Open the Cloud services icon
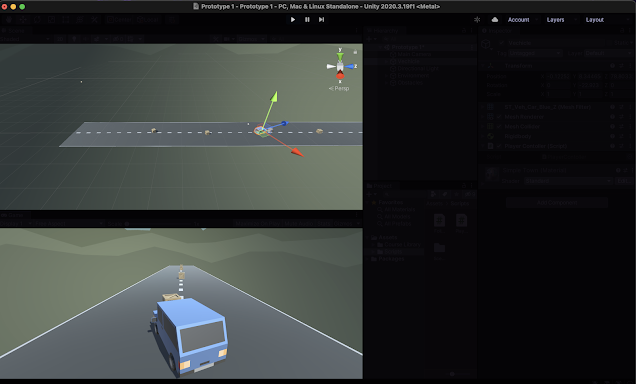636x384 pixels. [495, 19]
